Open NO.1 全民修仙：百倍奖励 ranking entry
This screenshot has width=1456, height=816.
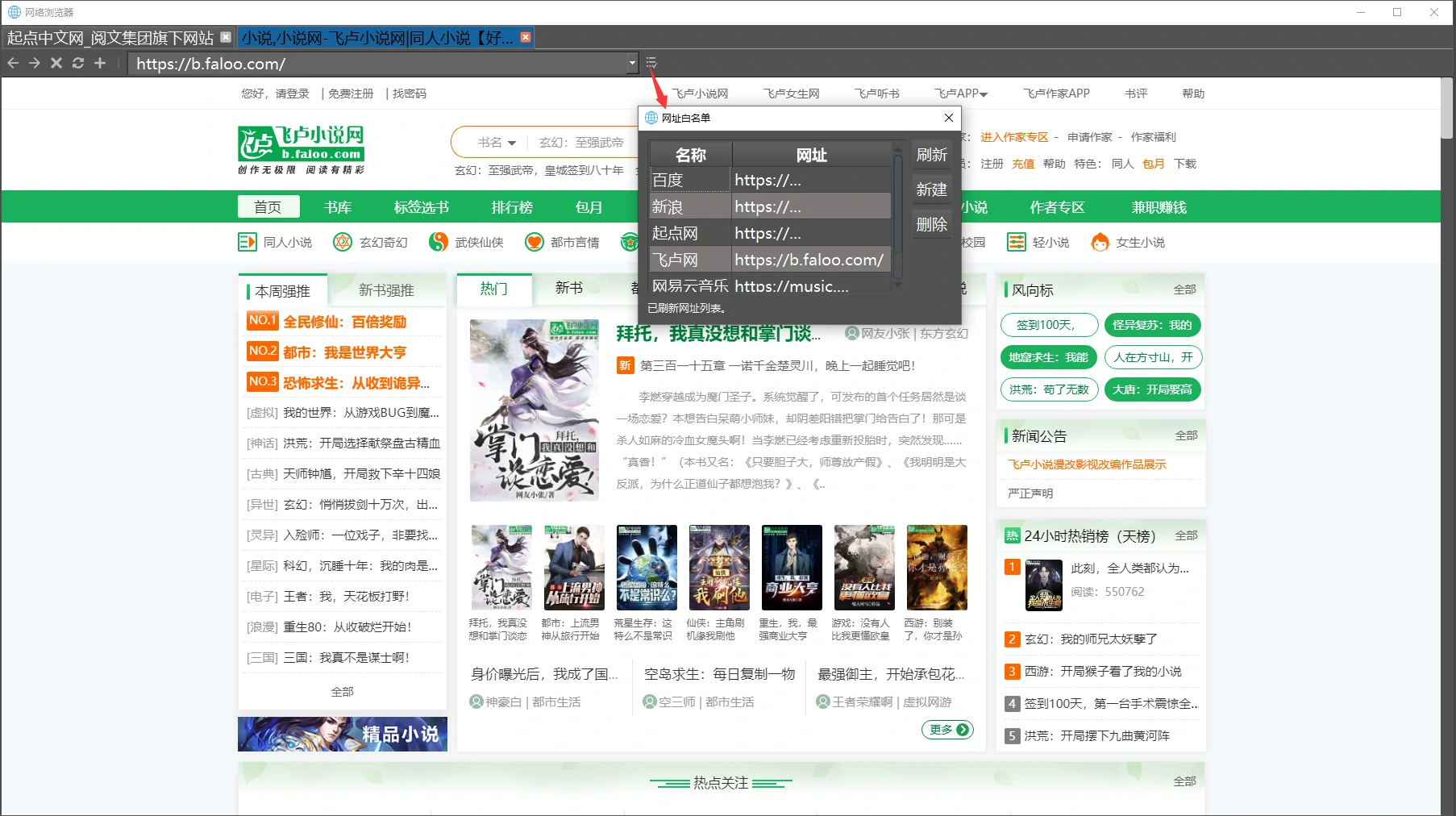coord(343,321)
